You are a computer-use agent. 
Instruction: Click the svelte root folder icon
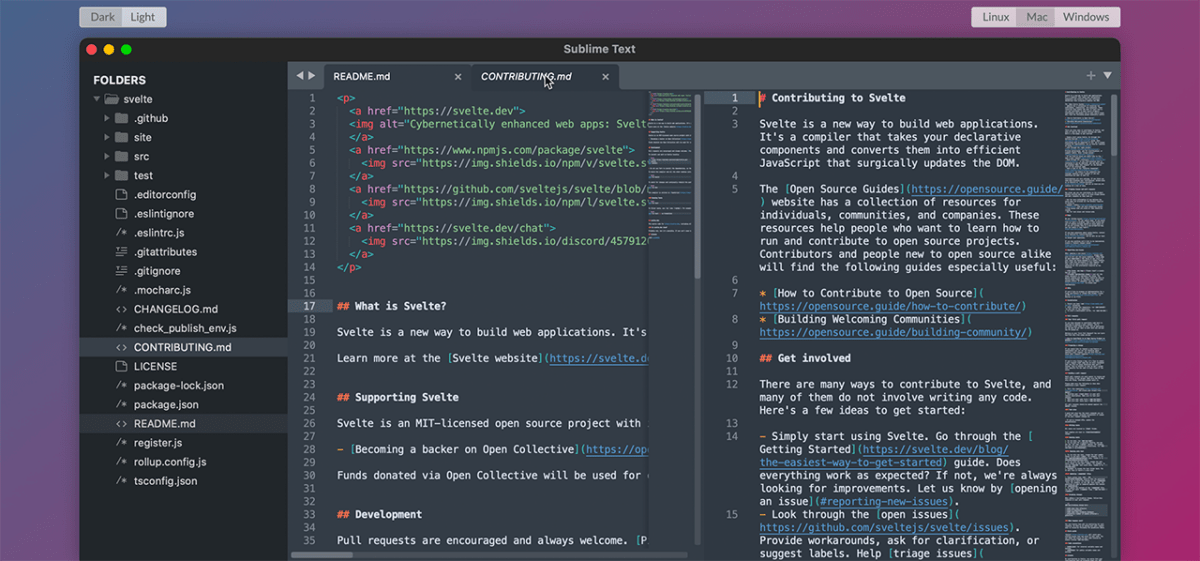click(111, 99)
